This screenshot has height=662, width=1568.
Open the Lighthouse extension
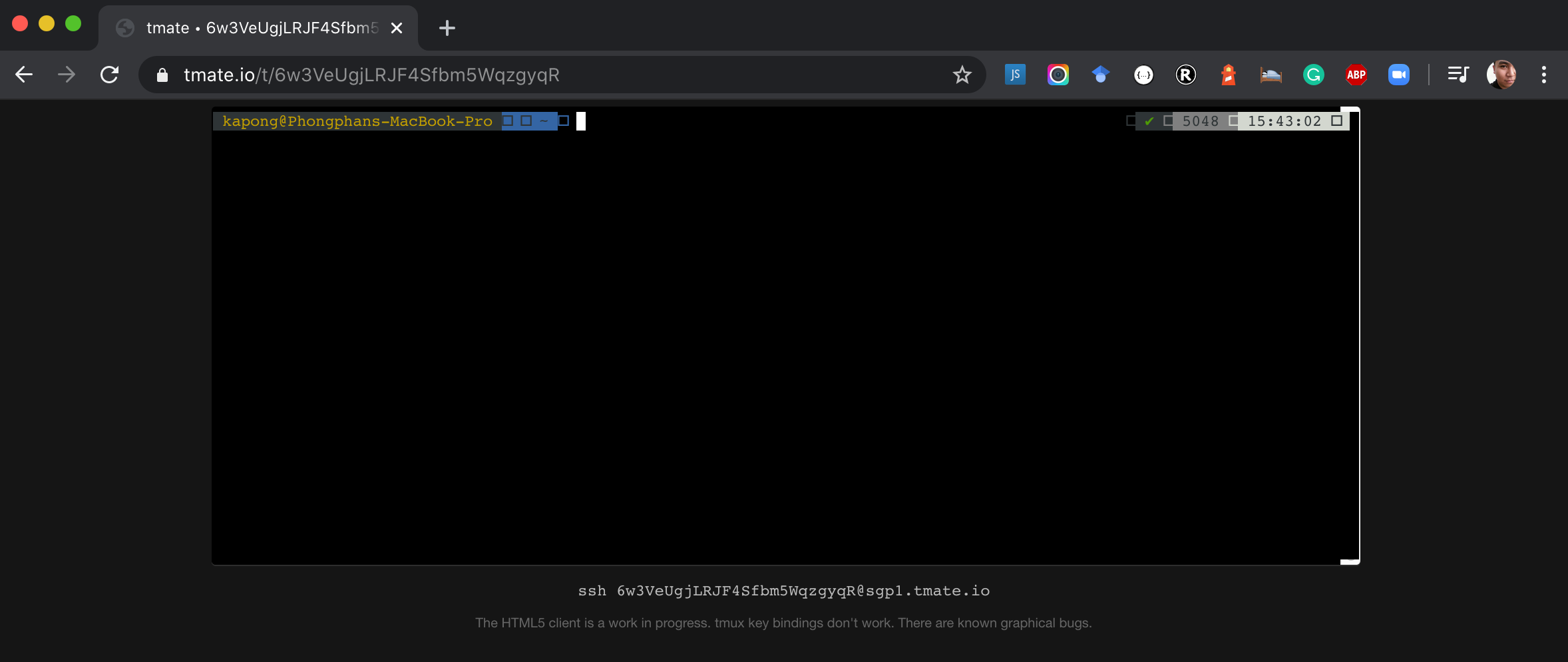(1227, 74)
